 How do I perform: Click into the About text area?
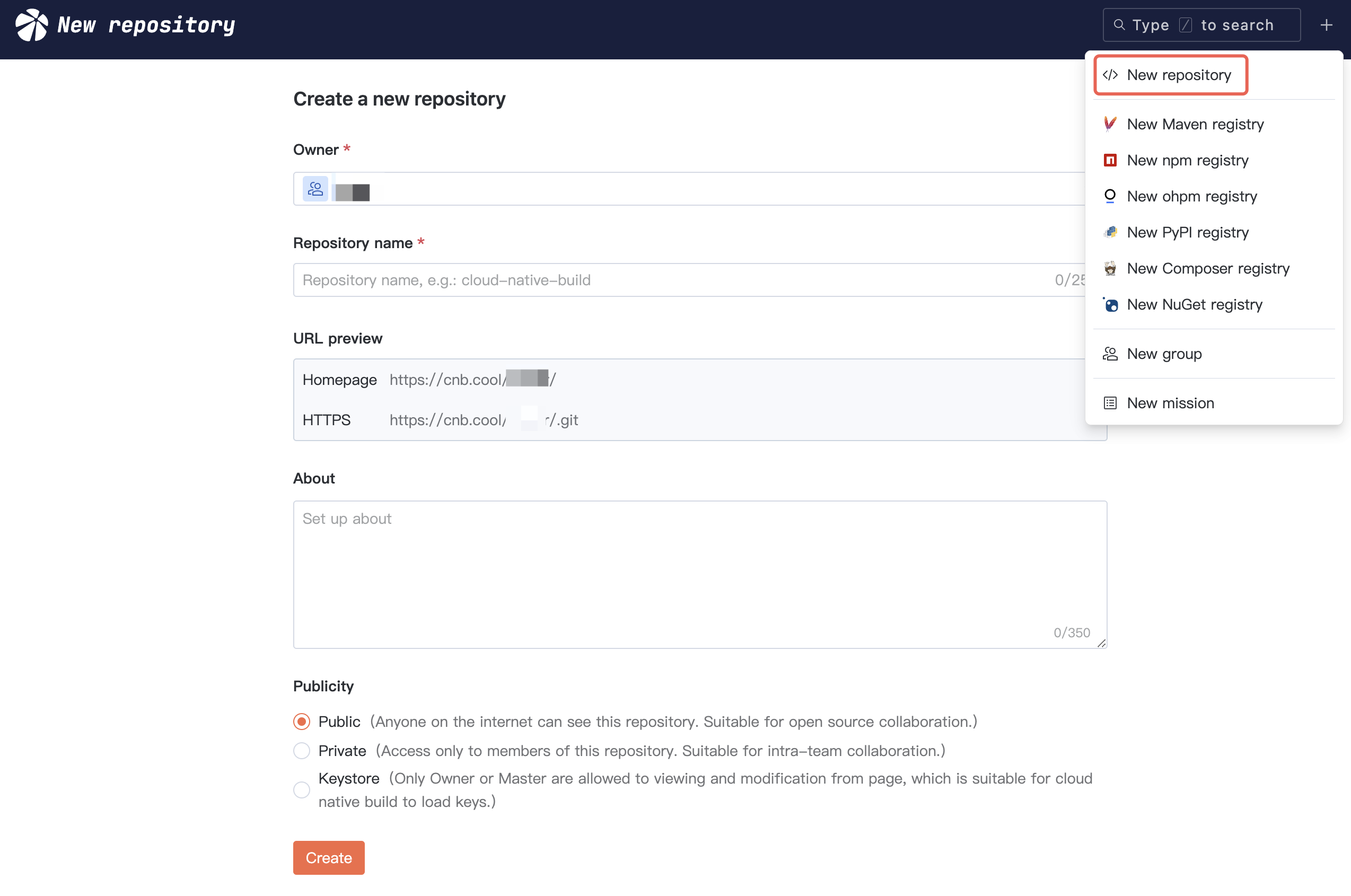pos(699,574)
